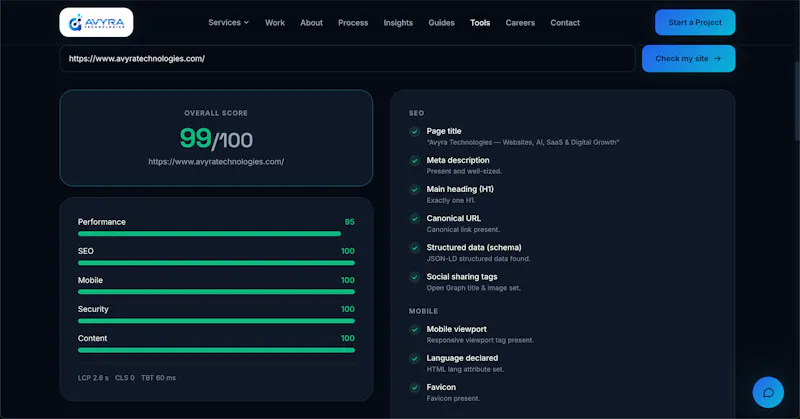Click the check icon beside Favicon

point(415,387)
